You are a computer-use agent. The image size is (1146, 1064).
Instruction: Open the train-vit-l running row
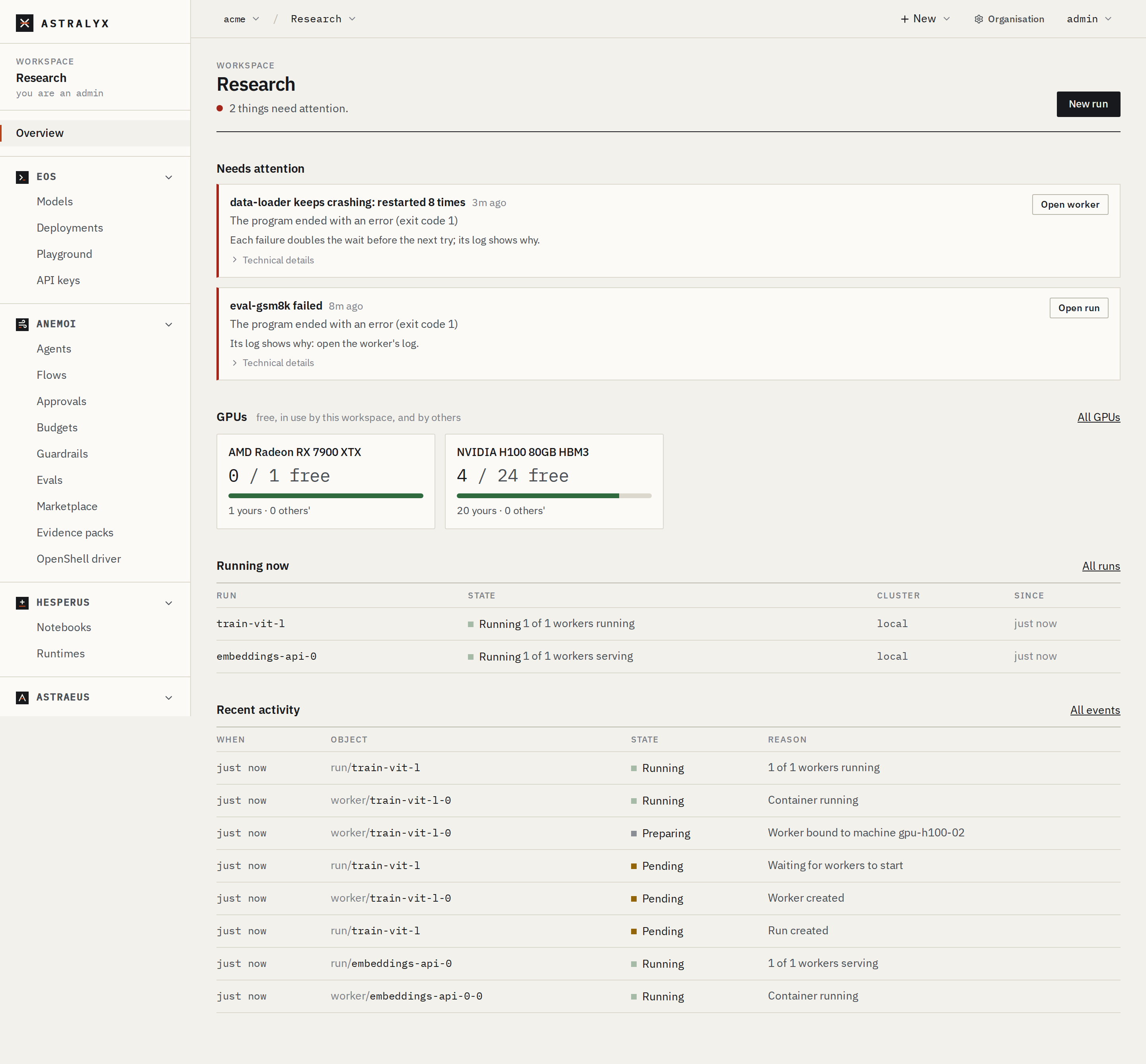[668, 624]
